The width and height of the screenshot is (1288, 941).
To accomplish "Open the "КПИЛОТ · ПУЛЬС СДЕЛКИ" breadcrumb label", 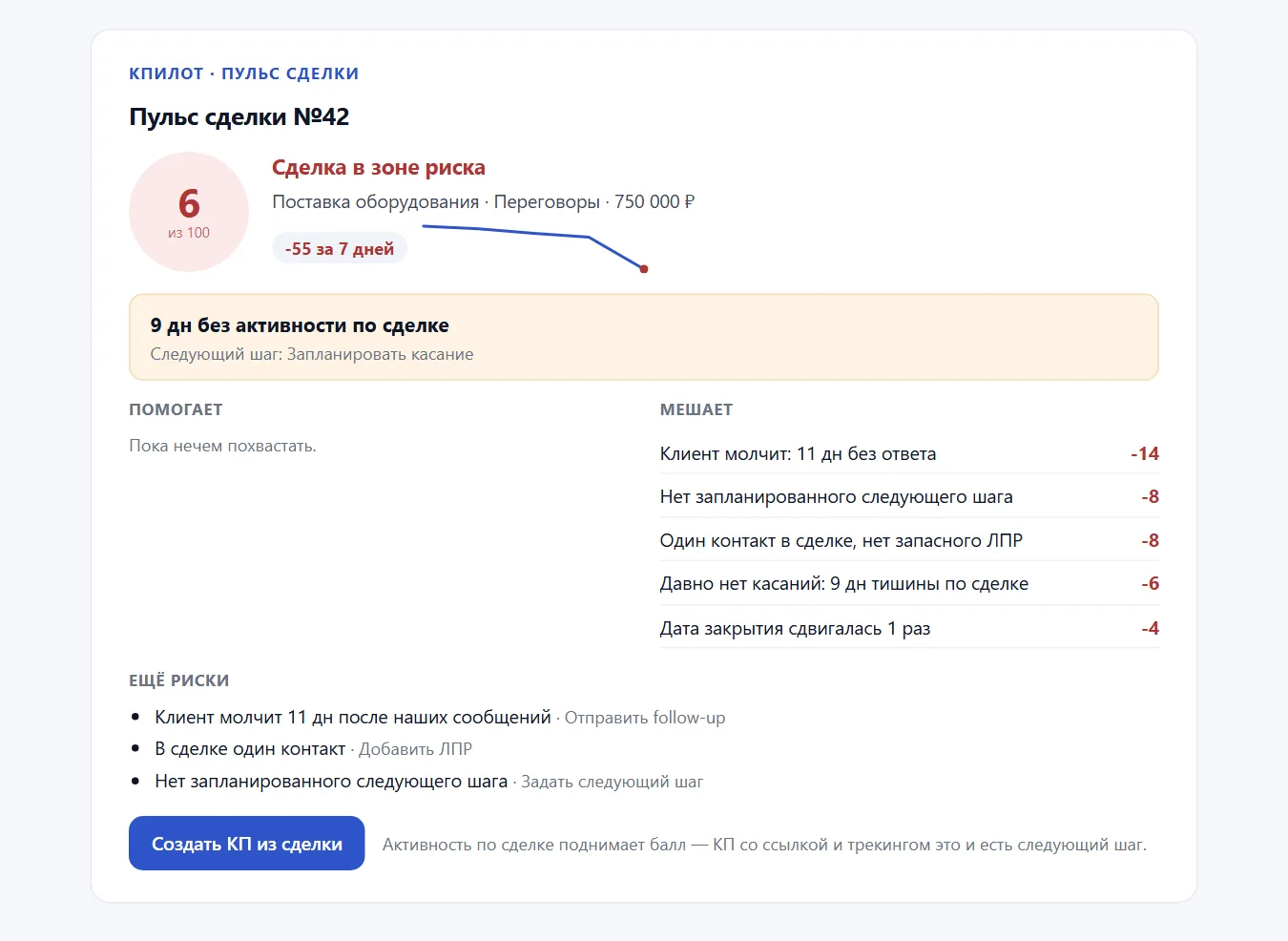I will 244,73.
